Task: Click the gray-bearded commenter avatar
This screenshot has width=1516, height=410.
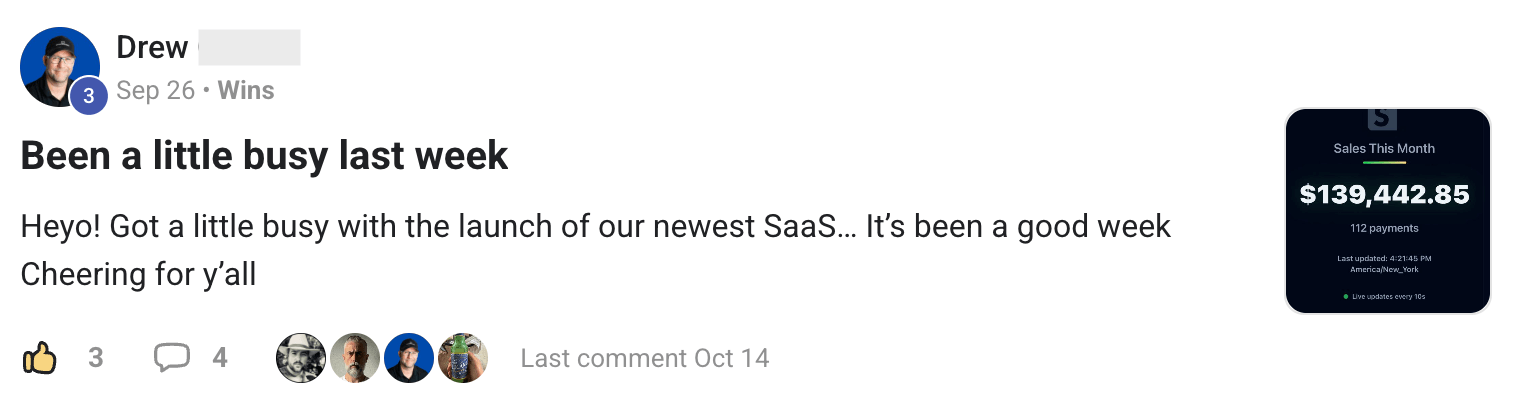Action: pos(354,358)
